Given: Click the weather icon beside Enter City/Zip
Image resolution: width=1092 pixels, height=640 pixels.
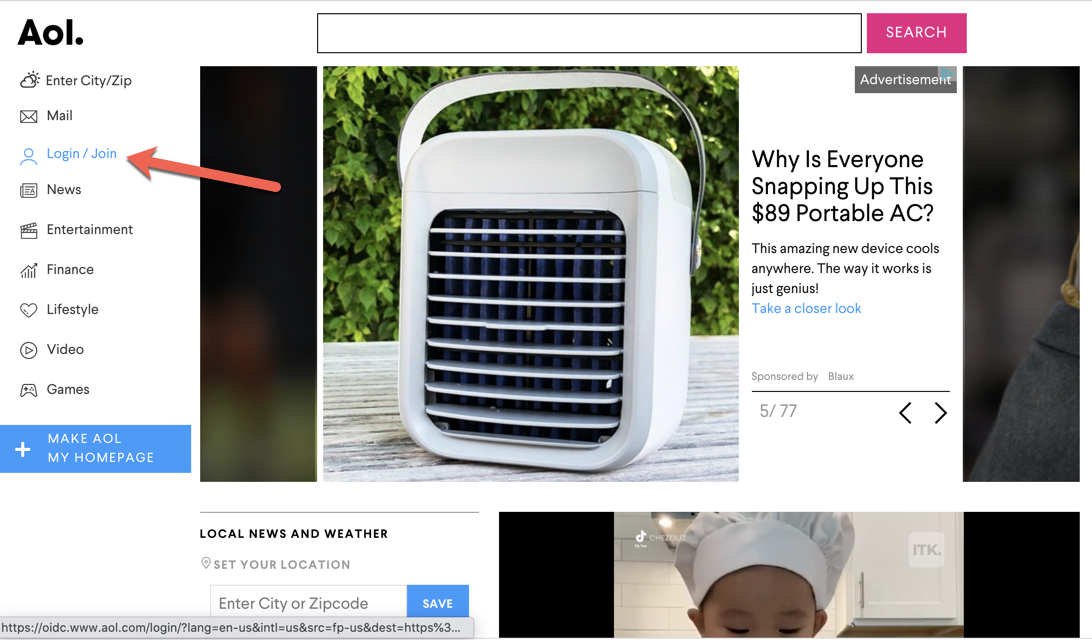Looking at the screenshot, I should pos(29,80).
